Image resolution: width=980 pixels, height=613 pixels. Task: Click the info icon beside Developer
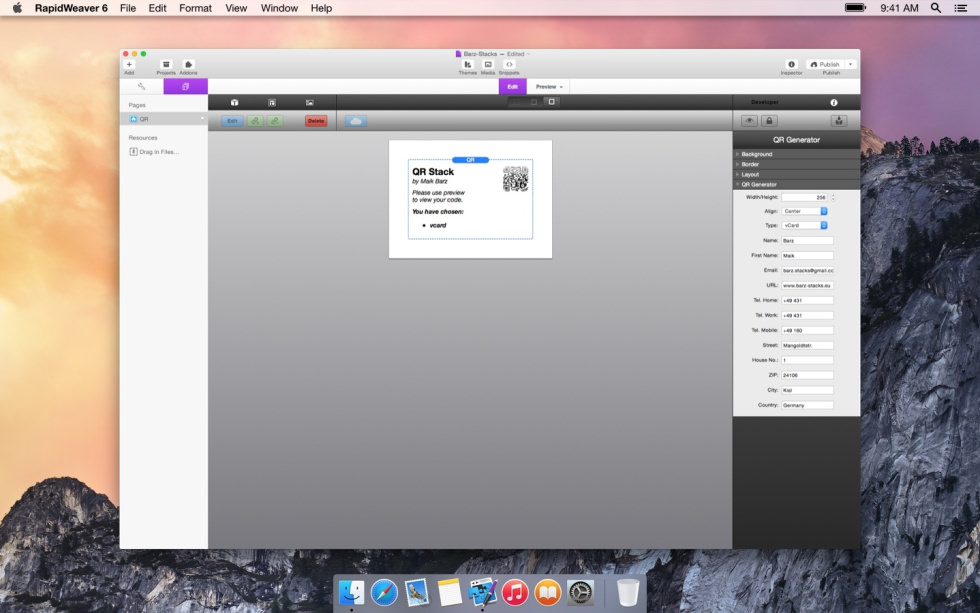(834, 102)
